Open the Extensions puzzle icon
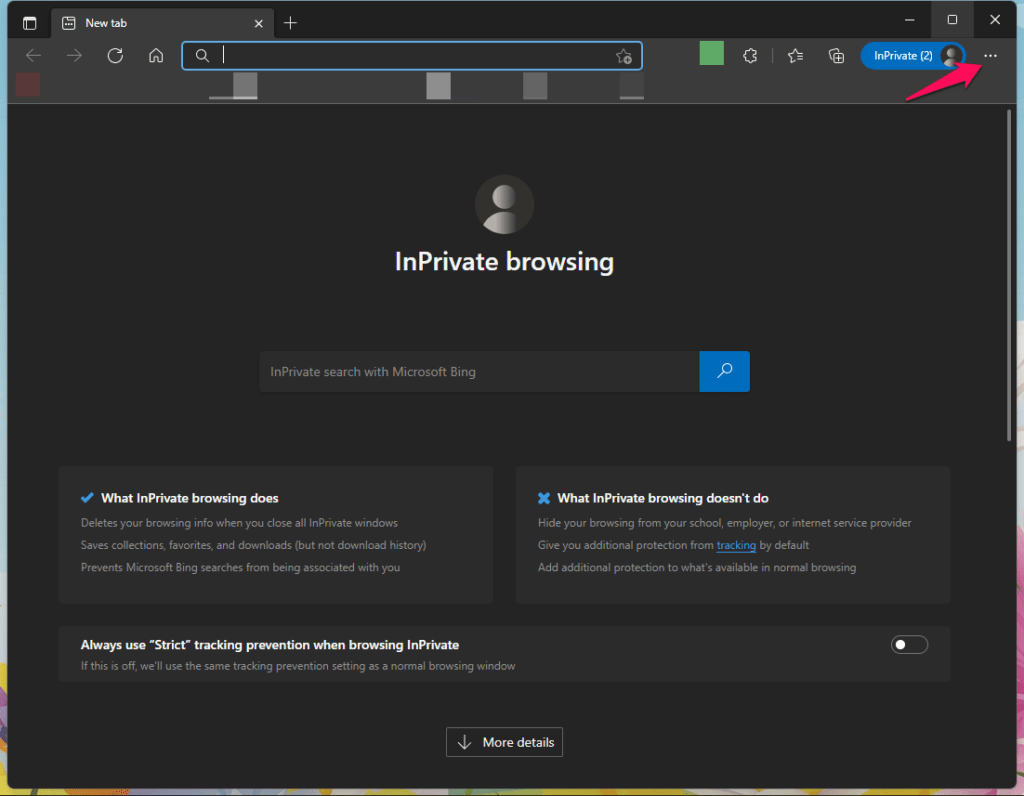1024x796 pixels. click(x=750, y=56)
